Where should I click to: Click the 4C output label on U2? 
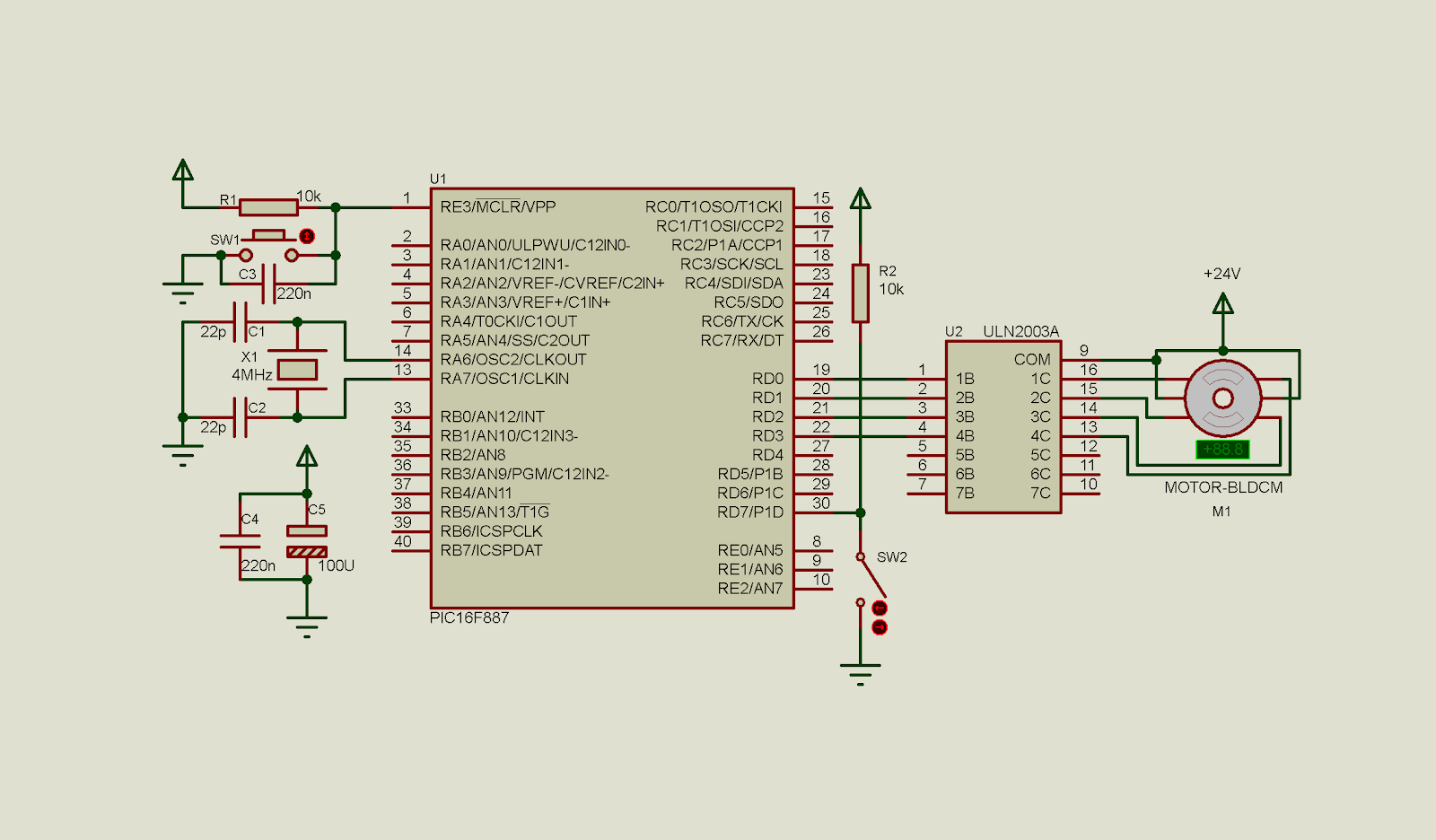click(1040, 436)
